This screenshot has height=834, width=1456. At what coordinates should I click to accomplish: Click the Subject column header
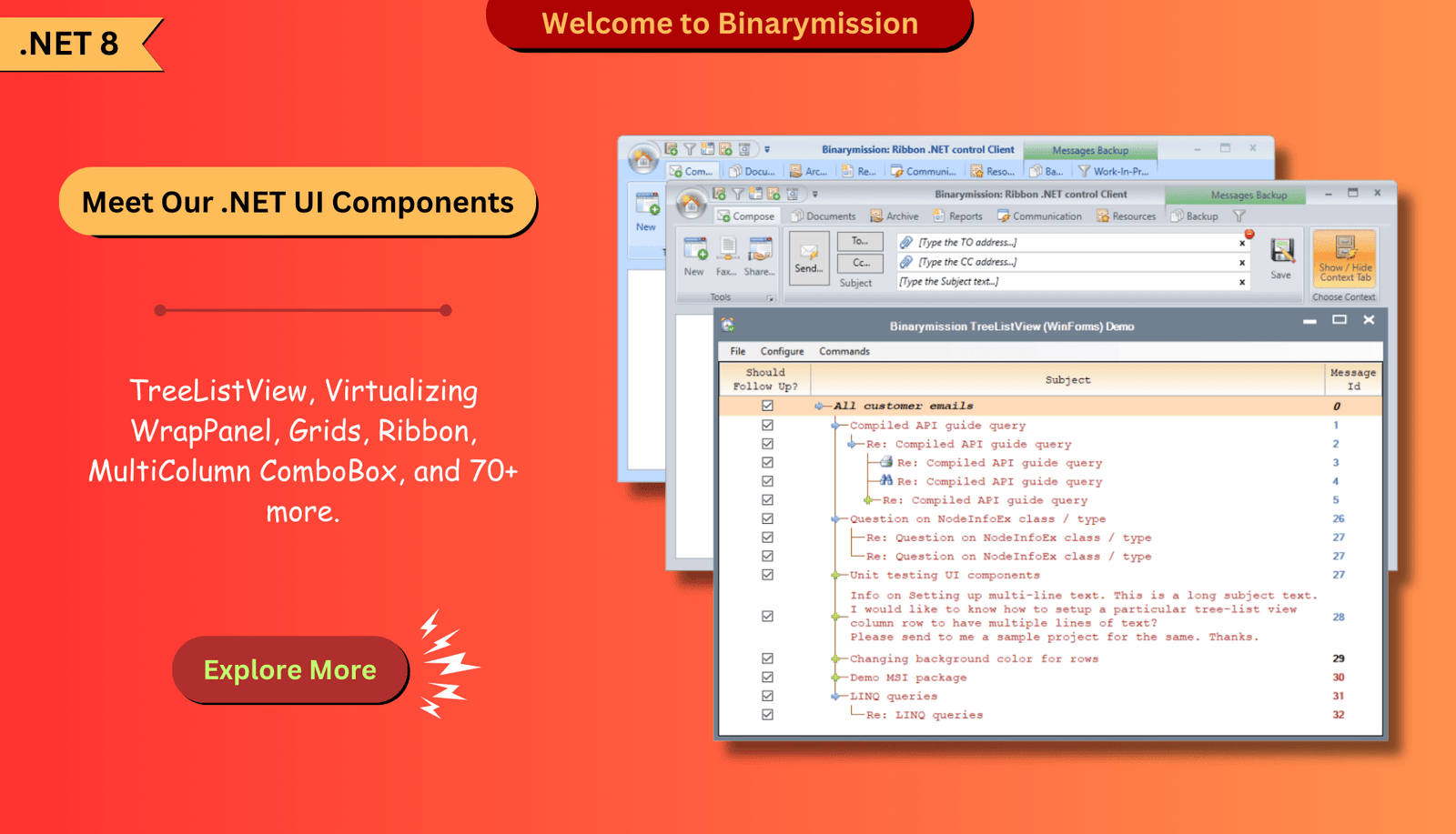click(1067, 379)
